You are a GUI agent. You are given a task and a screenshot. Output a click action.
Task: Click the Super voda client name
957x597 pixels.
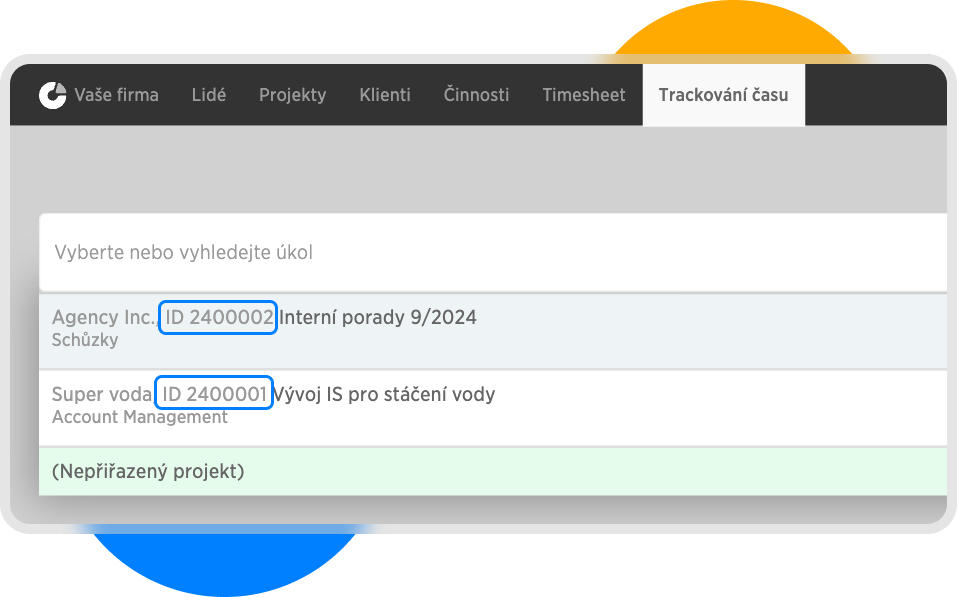(102, 394)
